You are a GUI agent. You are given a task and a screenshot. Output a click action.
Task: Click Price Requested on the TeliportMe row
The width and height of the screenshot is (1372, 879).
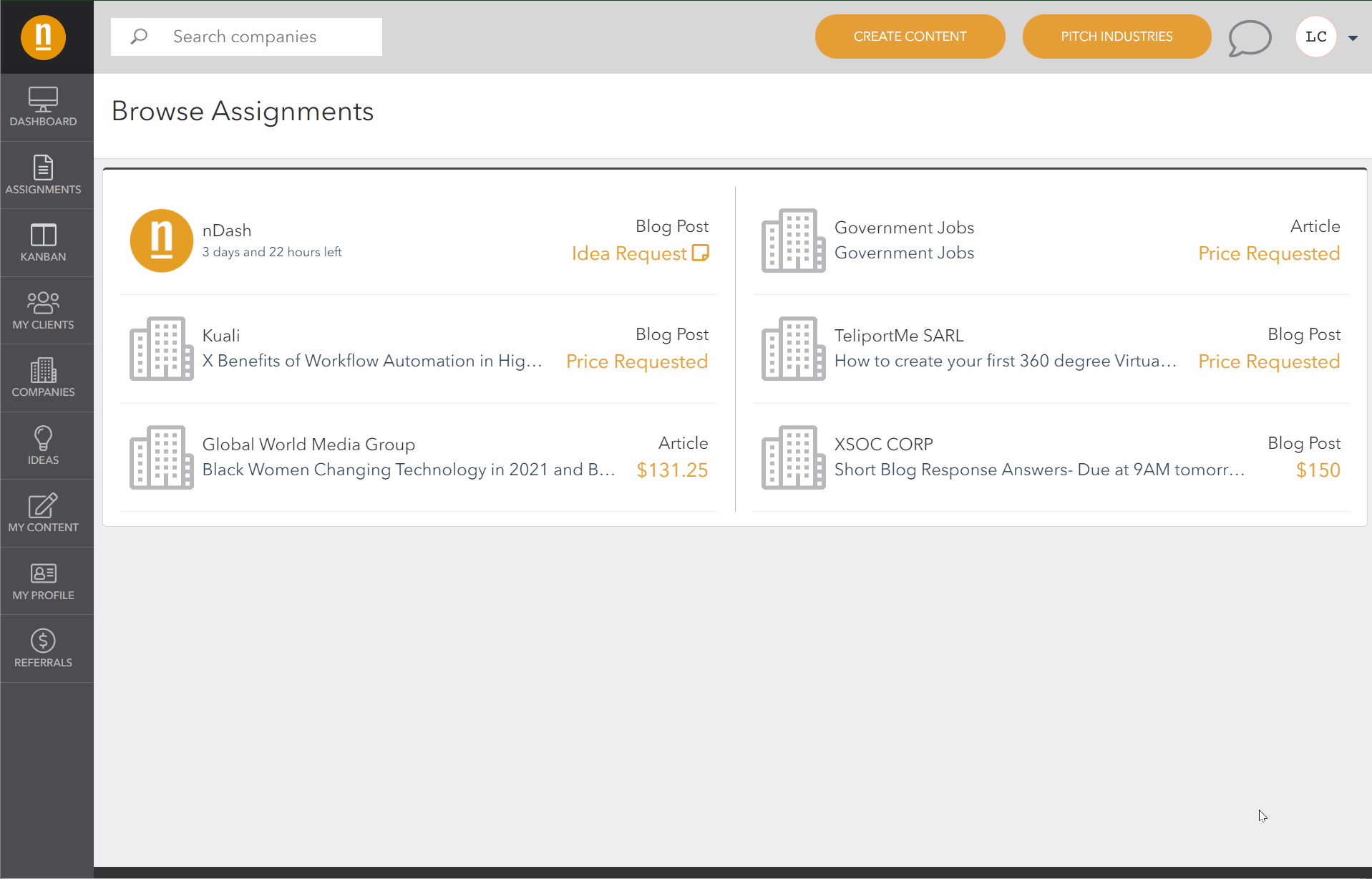point(1269,361)
